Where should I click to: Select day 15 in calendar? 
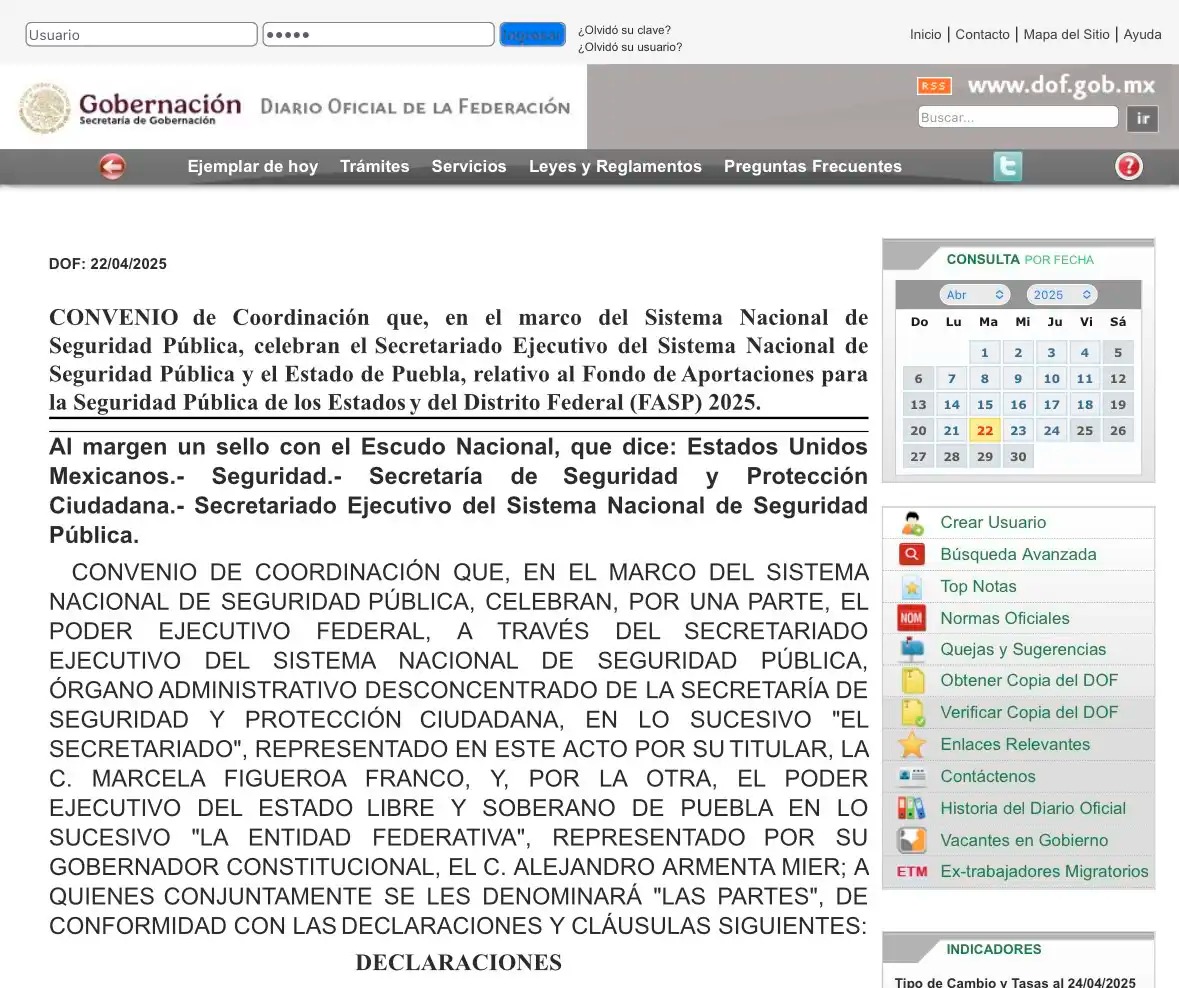985,405
